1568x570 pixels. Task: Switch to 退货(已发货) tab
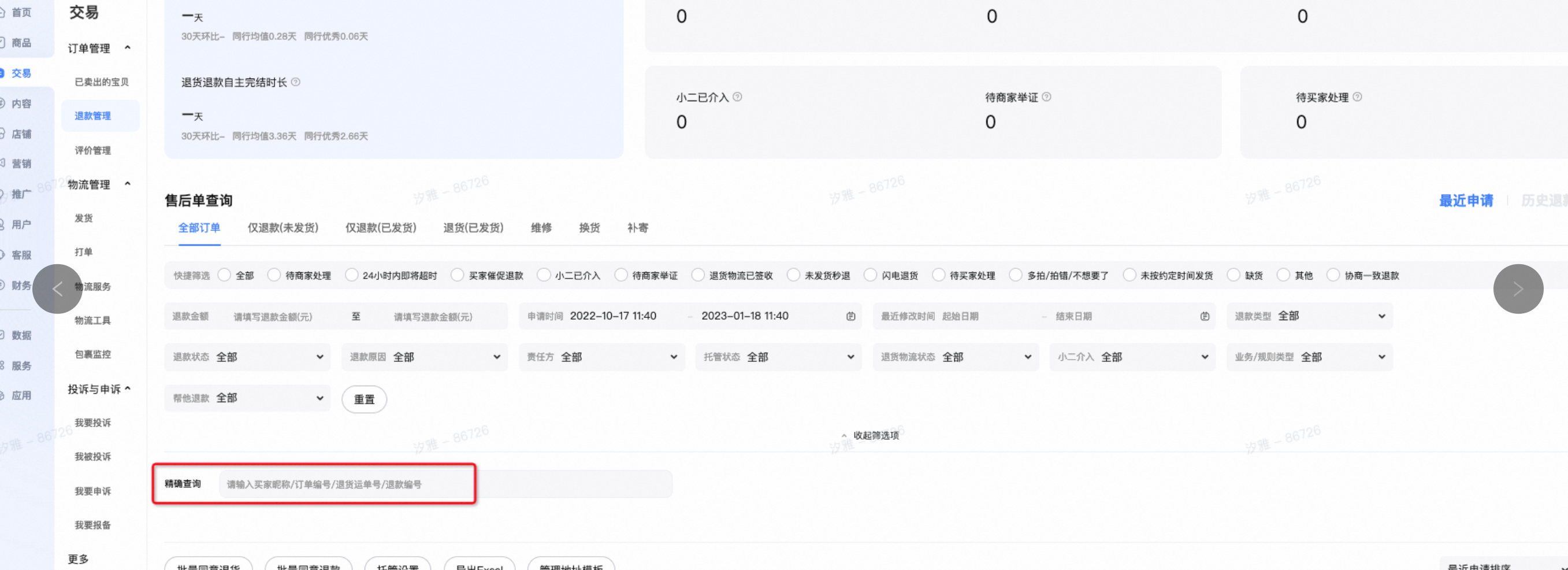[473, 228]
